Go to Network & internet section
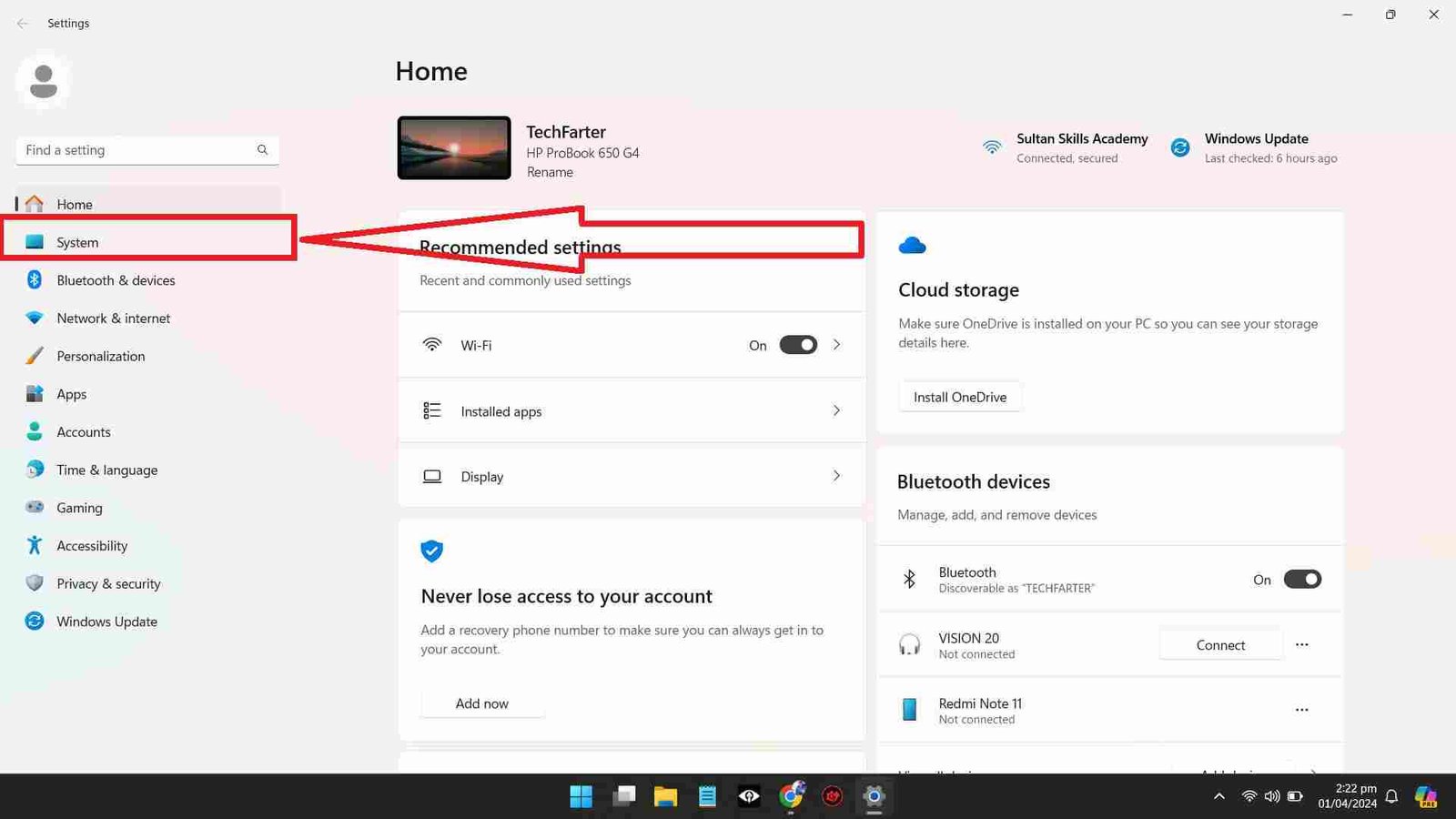The image size is (1456, 819). coord(113,318)
